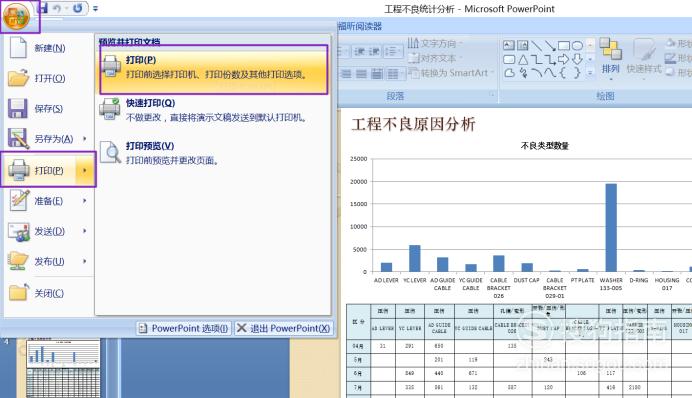Click the round Office button
The height and width of the screenshot is (398, 692).
(x=16, y=16)
